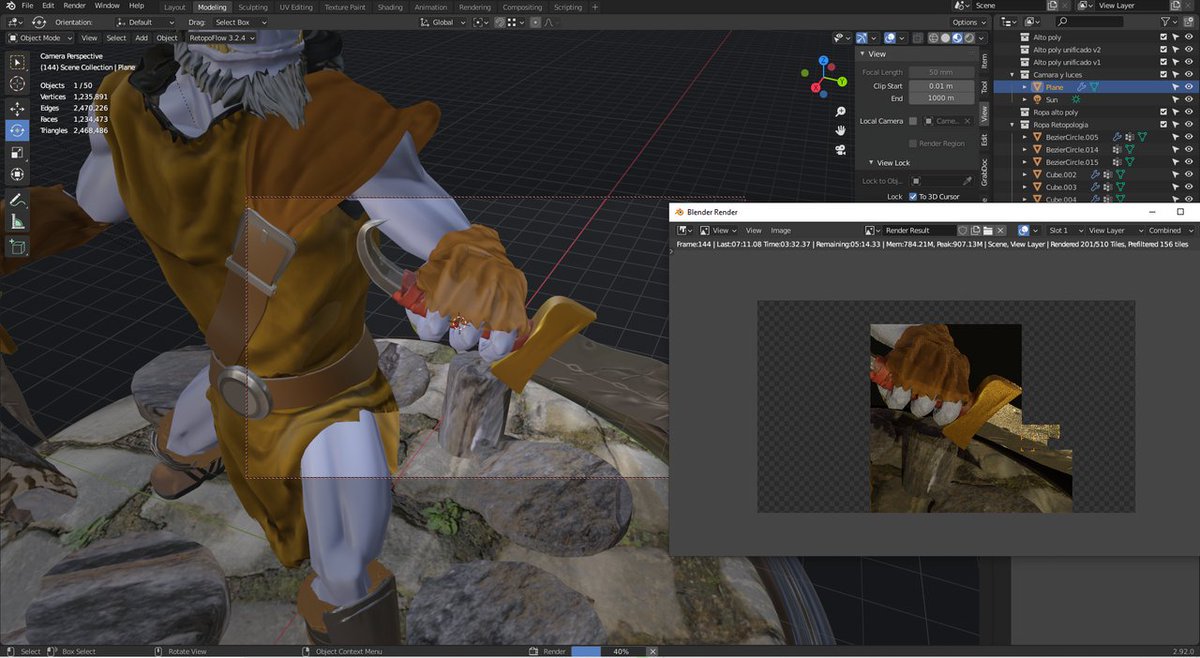Close the Render Result image

tap(999, 230)
